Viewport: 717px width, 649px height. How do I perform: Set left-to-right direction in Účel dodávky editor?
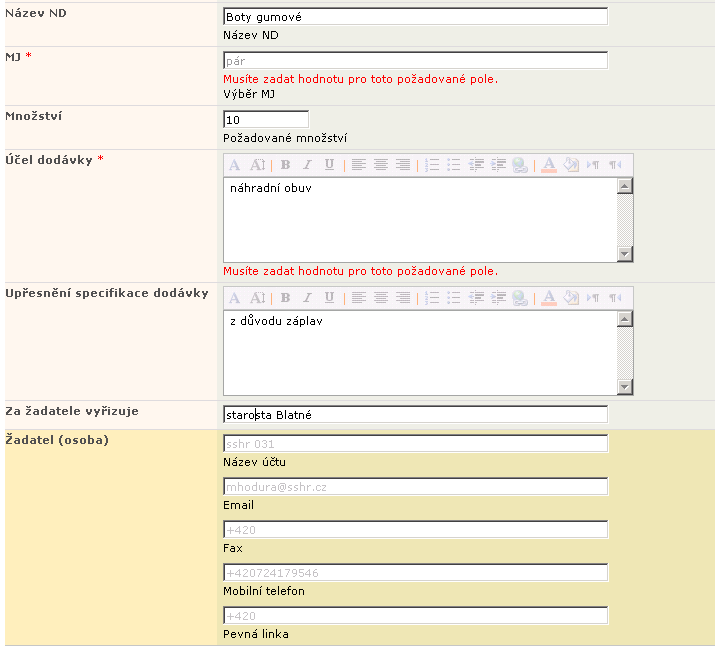(593, 165)
